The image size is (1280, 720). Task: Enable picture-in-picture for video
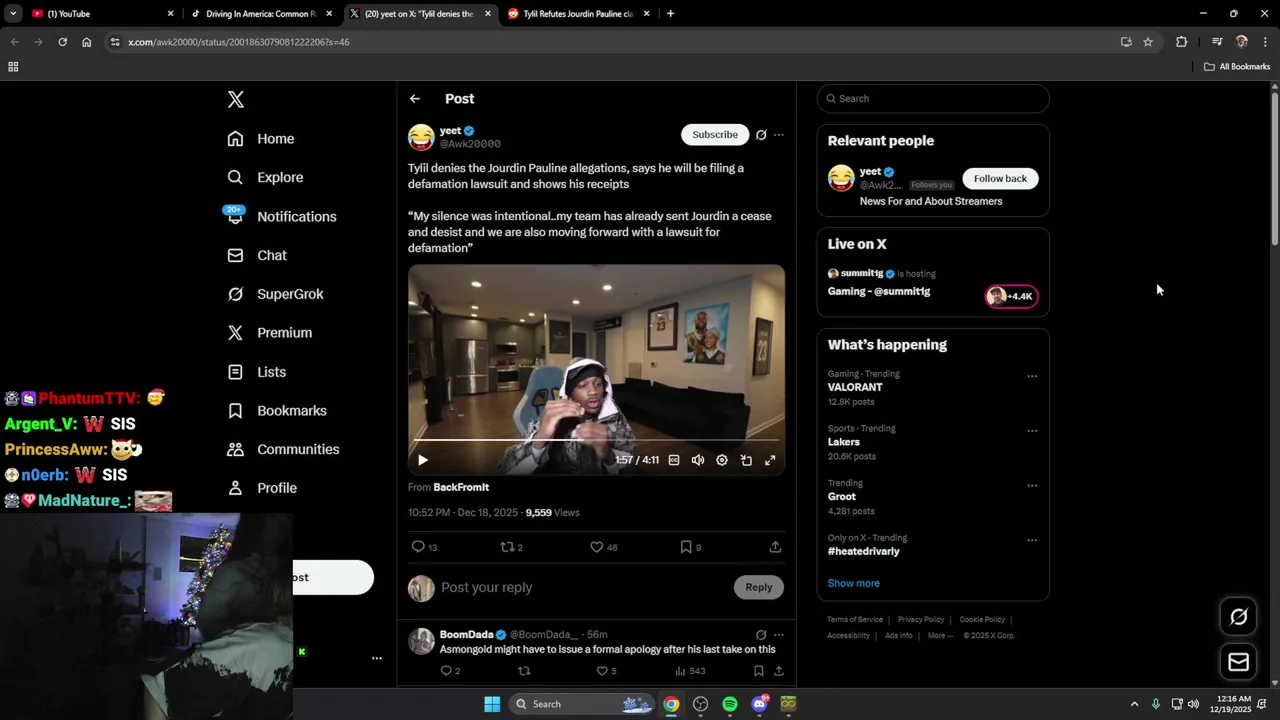(746, 460)
